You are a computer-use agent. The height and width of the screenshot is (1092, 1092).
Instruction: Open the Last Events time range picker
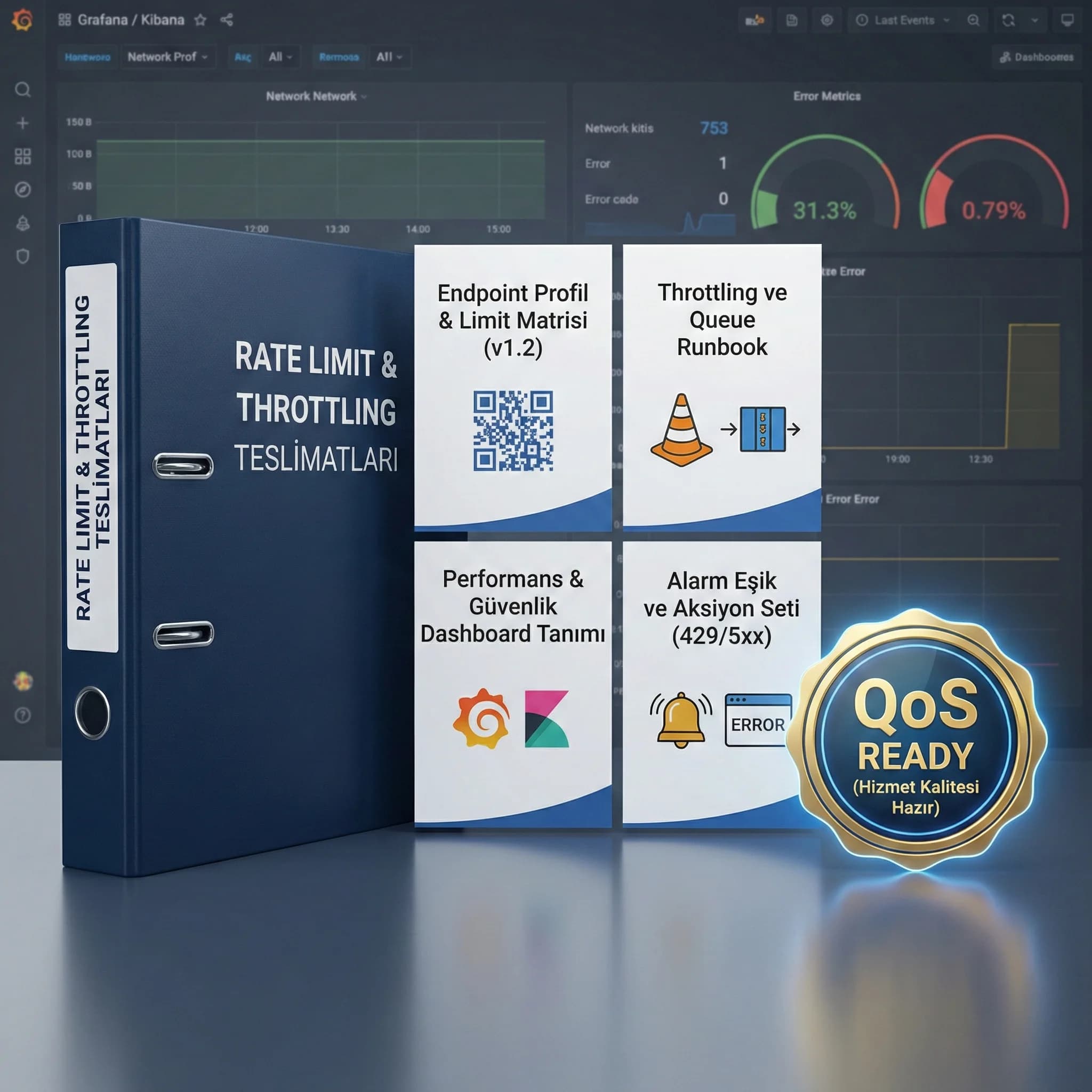click(x=903, y=20)
